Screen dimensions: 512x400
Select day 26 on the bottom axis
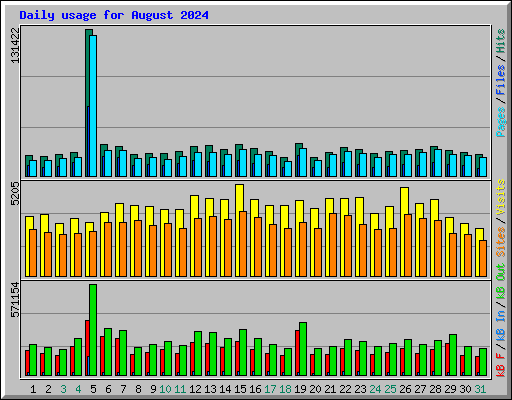coord(405,389)
